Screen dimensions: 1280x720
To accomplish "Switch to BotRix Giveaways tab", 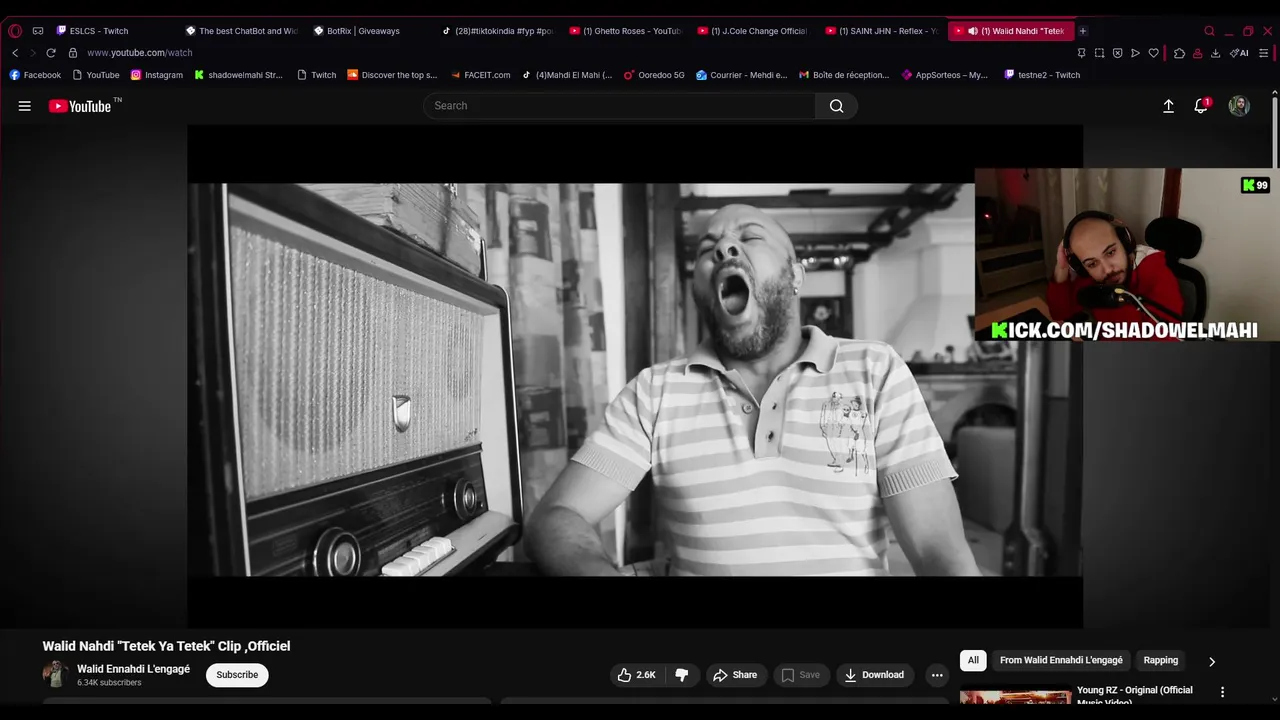I will [x=370, y=31].
